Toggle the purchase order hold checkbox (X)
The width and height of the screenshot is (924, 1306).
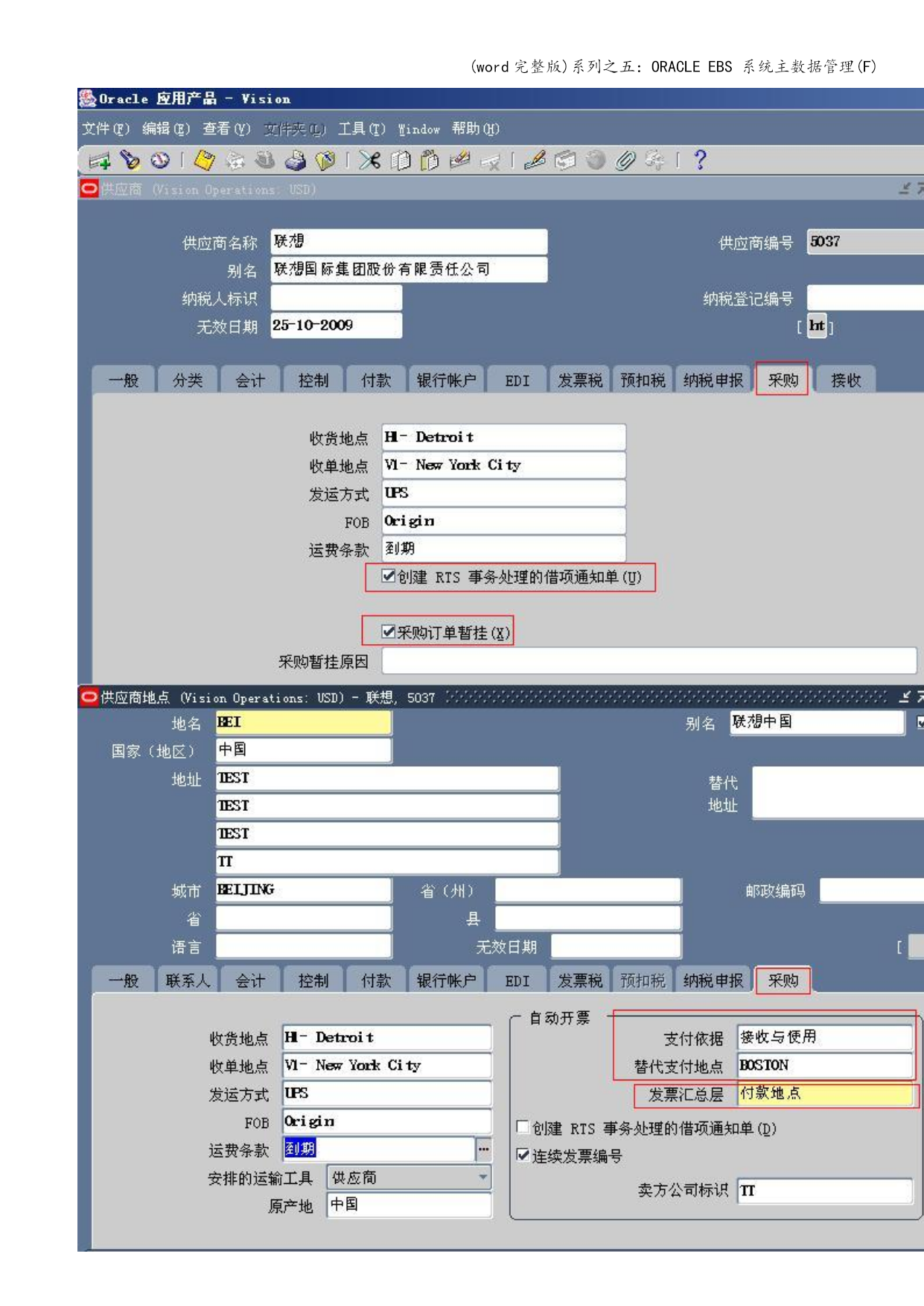(x=388, y=631)
